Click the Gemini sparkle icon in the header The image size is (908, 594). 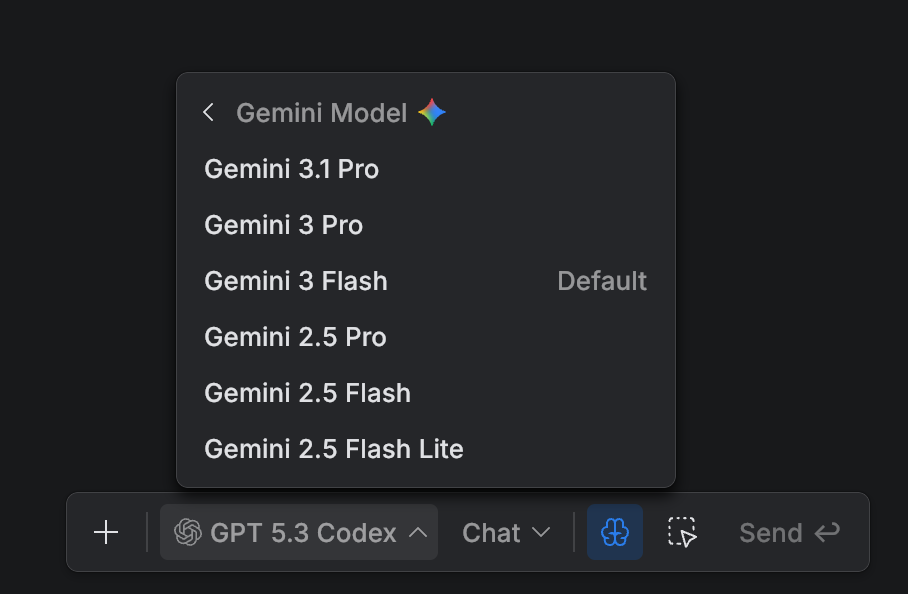431,112
